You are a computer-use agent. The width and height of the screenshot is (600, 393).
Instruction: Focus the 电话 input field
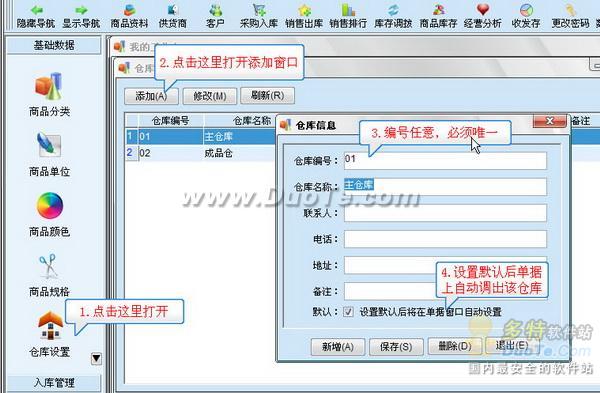pos(445,239)
